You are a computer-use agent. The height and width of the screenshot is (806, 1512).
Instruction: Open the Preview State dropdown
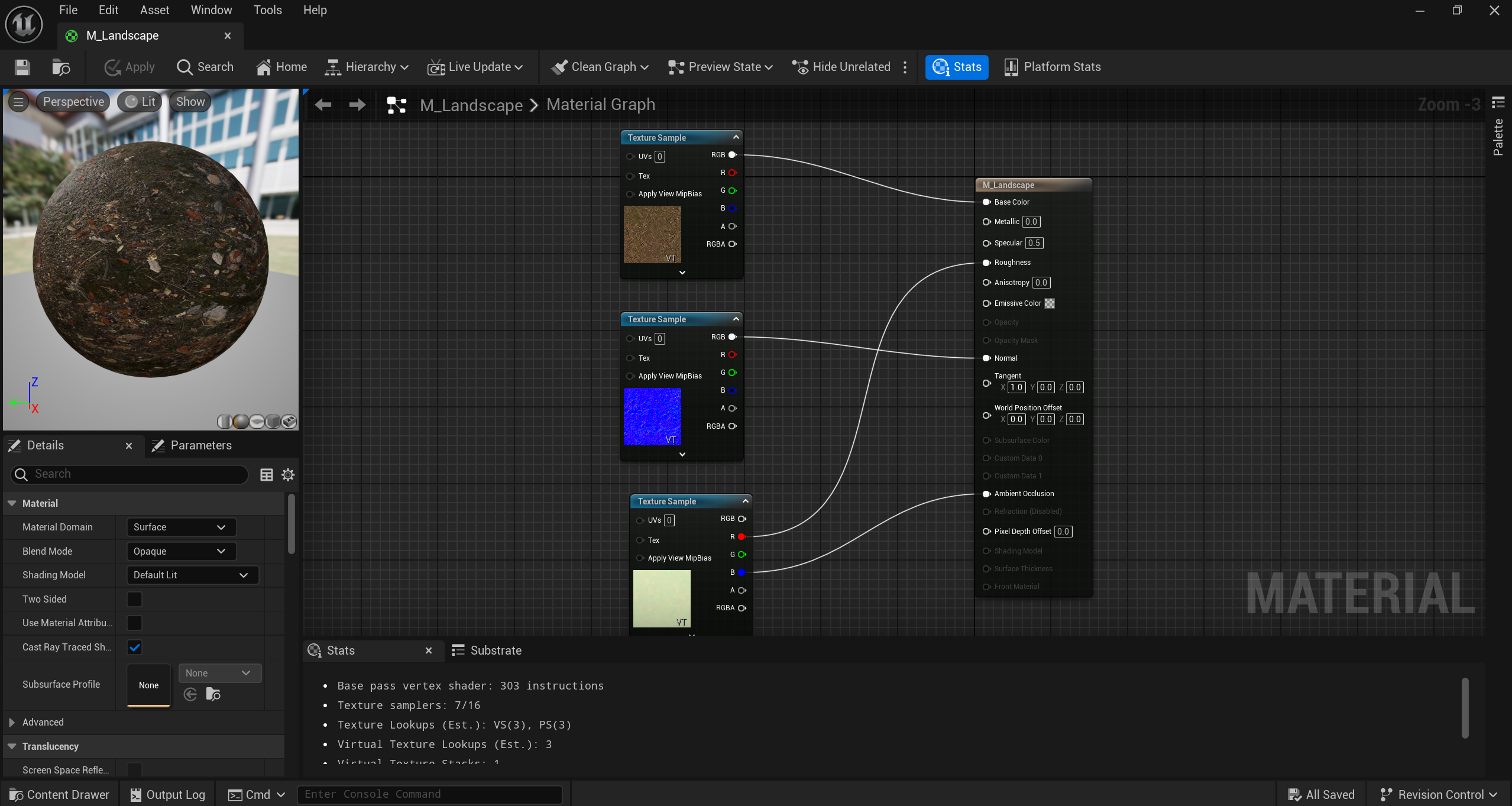click(x=720, y=67)
